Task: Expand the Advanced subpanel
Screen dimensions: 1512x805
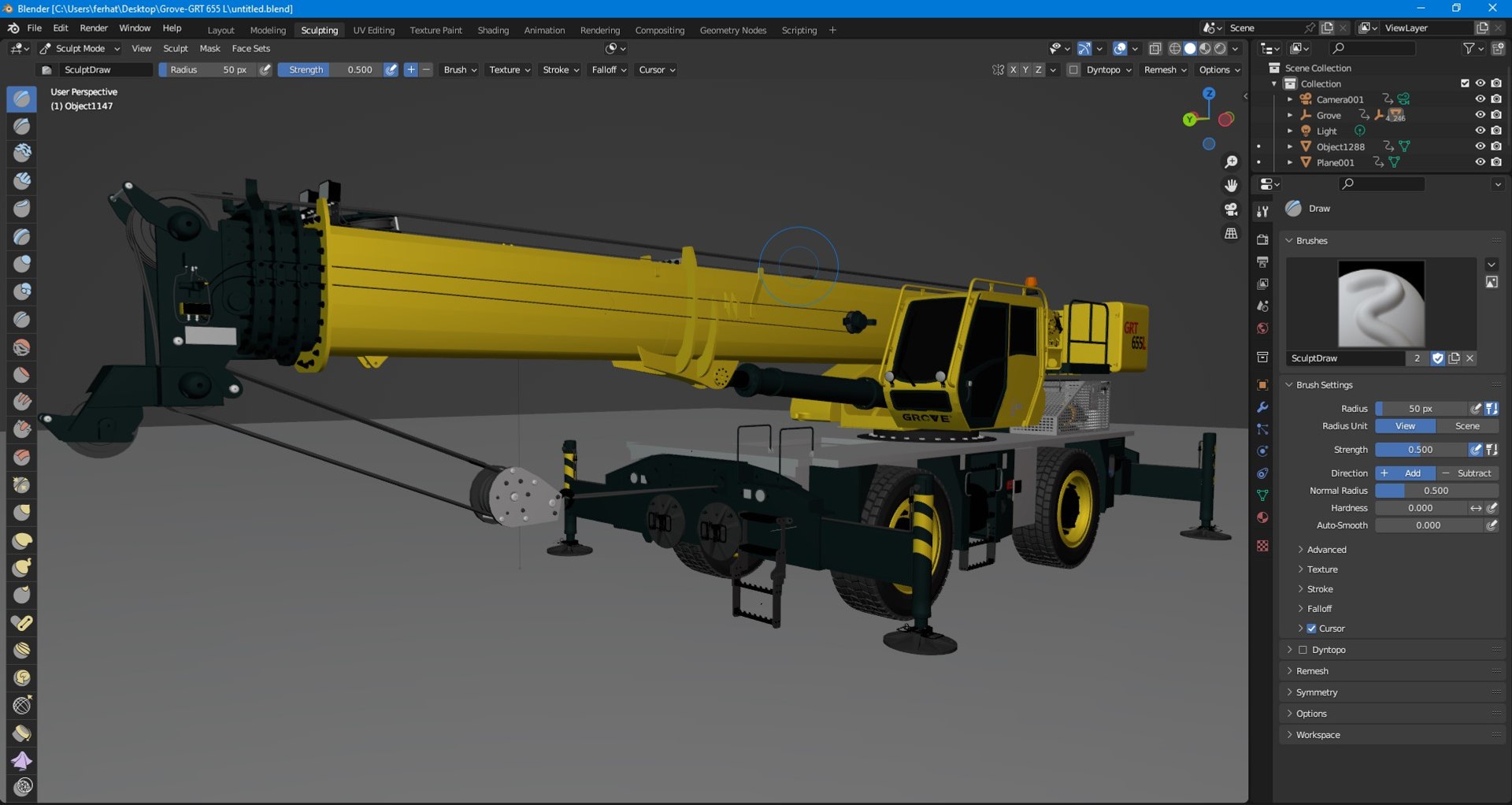Action: pos(1327,550)
